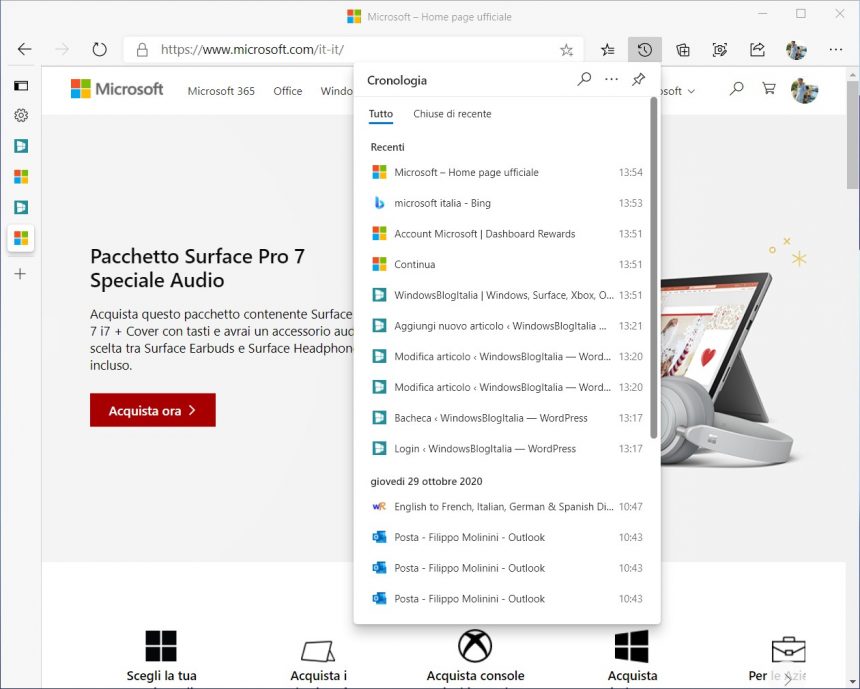Click the giovedì 29 ottobre 2020 heading
This screenshot has width=860, height=689.
coord(426,482)
